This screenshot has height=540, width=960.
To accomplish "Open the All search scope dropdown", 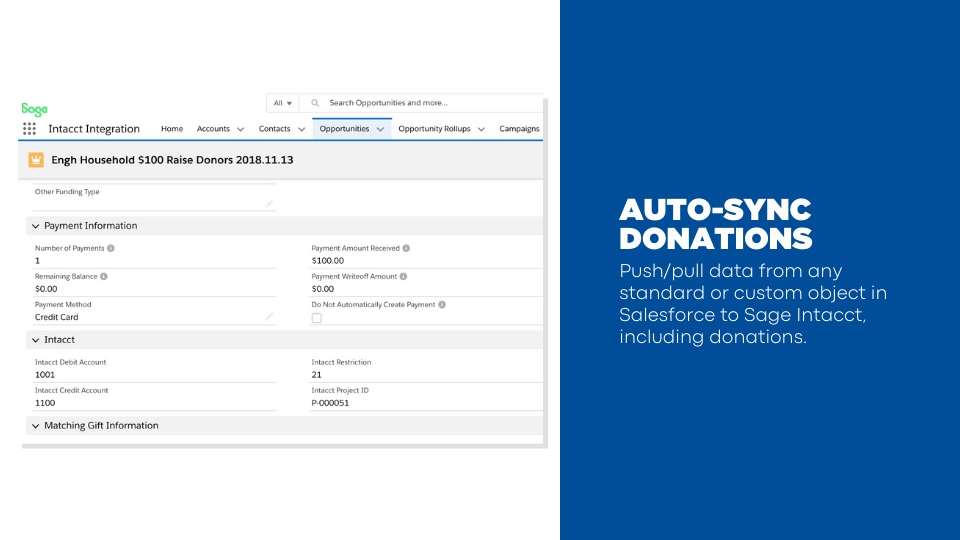I will [x=283, y=103].
